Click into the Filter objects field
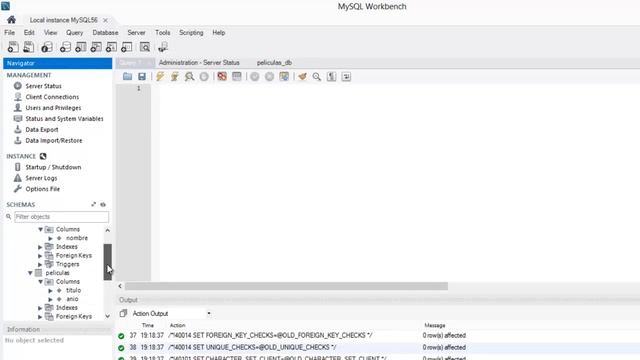 (62, 217)
